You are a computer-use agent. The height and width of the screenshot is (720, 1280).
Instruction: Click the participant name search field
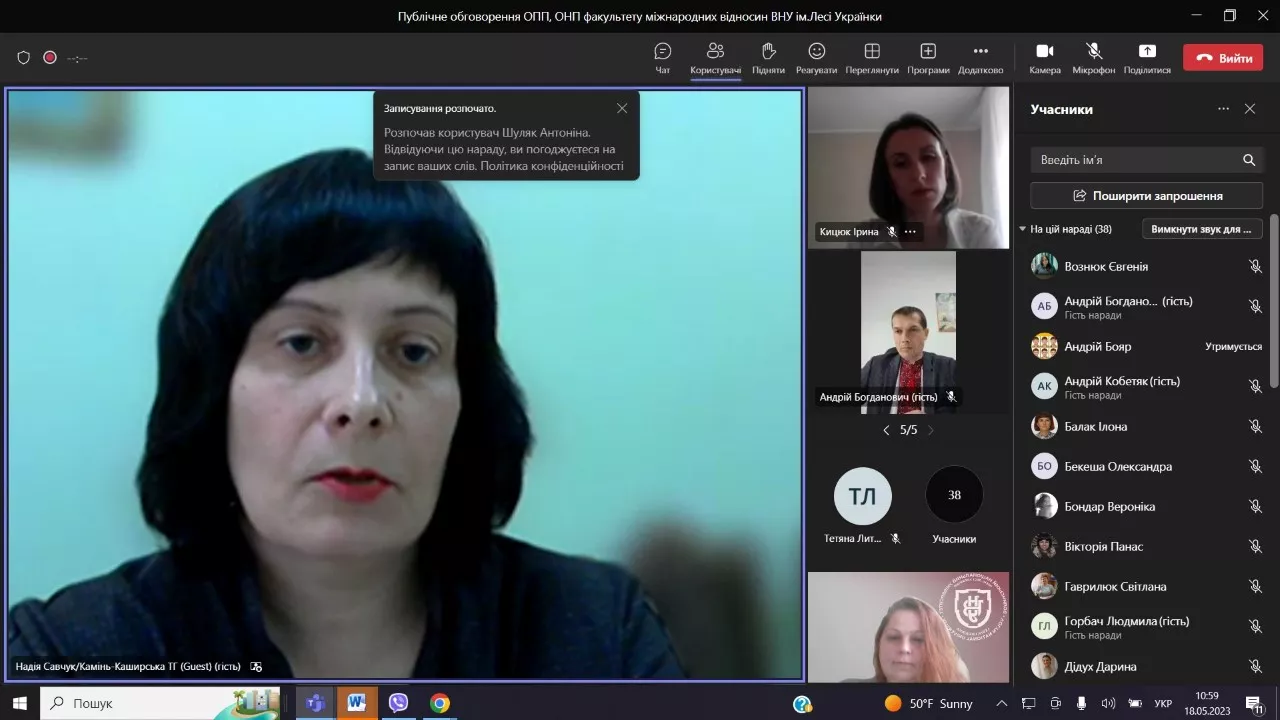(x=1135, y=160)
